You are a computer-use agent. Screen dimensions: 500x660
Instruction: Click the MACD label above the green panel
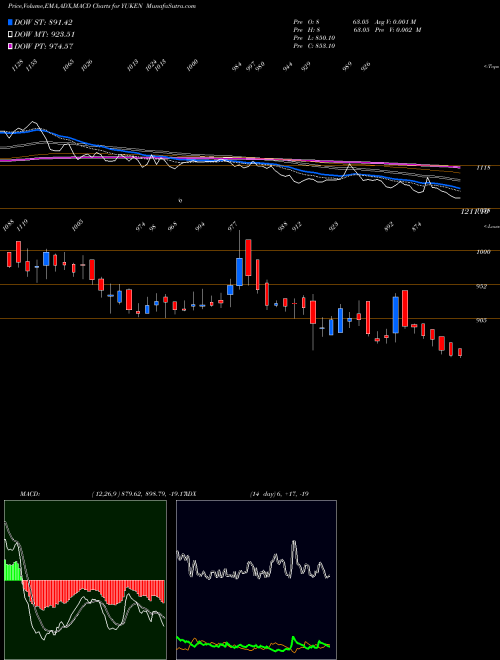pos(29,494)
